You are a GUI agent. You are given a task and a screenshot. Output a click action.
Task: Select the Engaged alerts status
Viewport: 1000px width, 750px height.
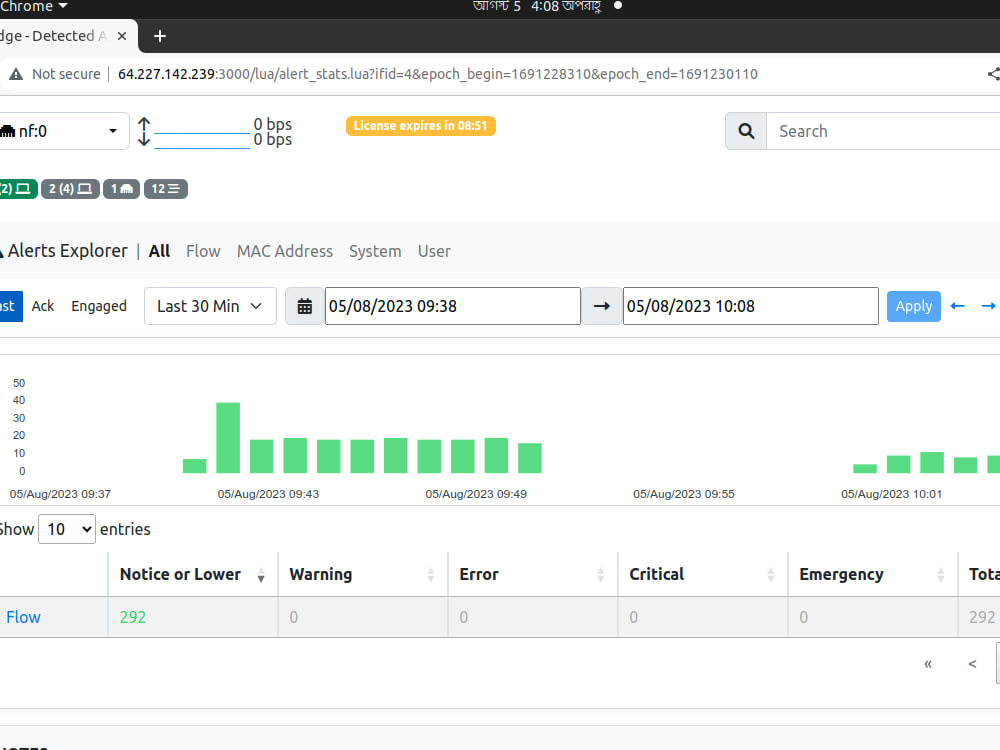coord(99,306)
